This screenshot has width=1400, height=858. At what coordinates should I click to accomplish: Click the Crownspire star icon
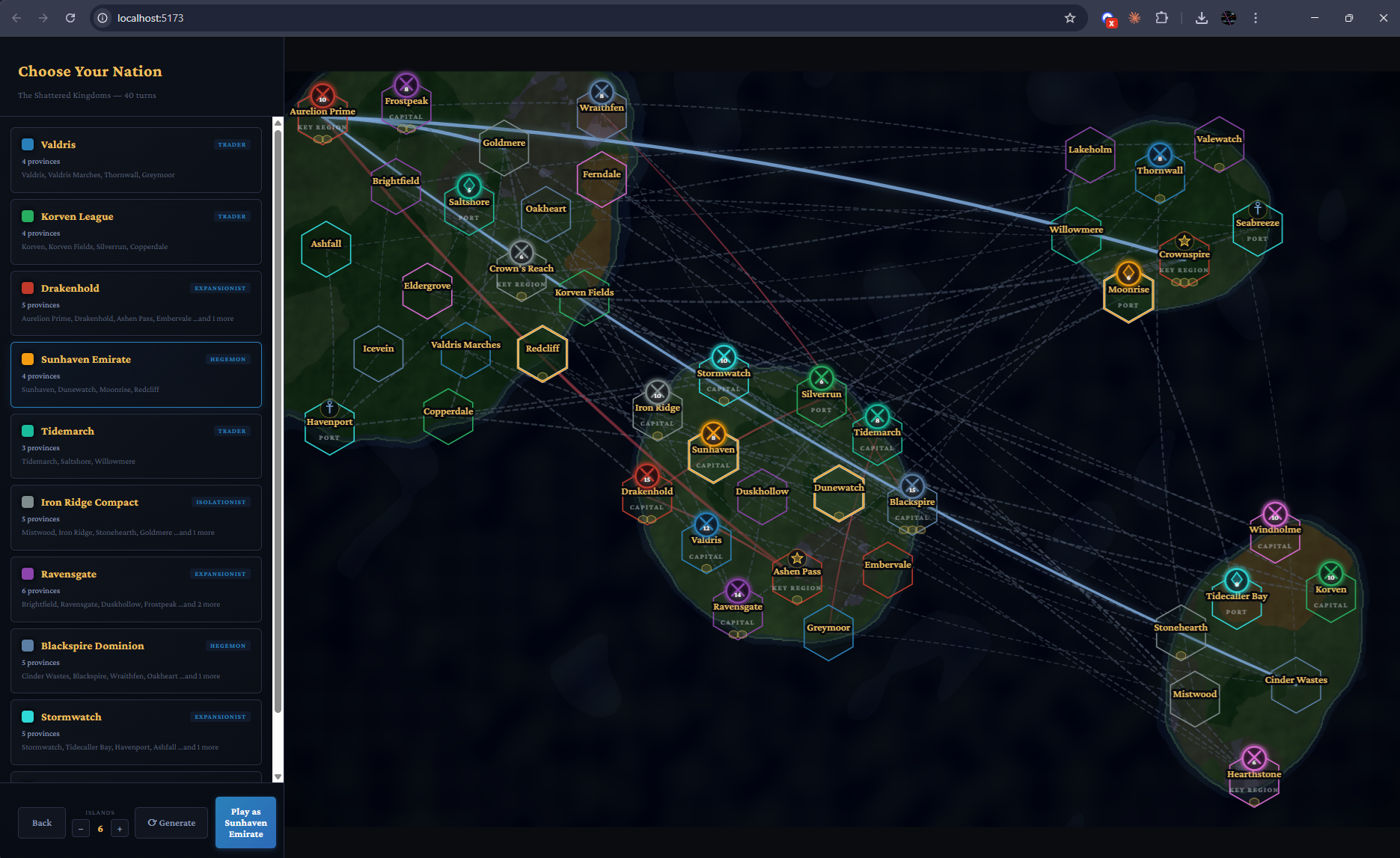coord(1184,241)
